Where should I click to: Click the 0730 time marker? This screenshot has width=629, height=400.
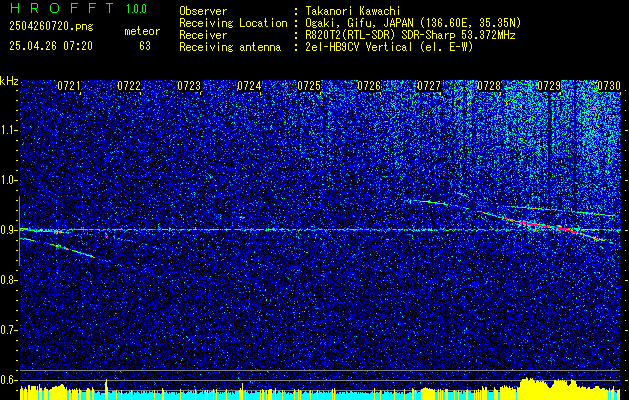[x=609, y=86]
